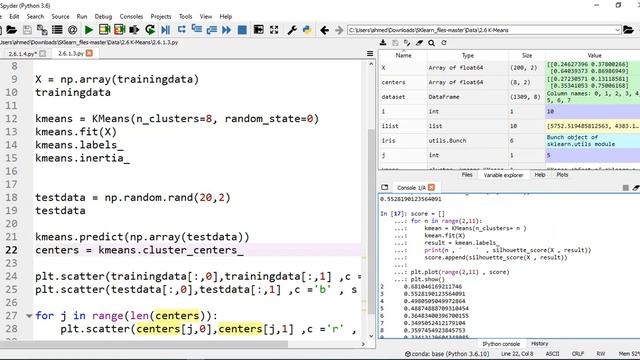Select the 'dataset' DataFrame variable row
The height and width of the screenshot is (360, 640).
coord(509,97)
